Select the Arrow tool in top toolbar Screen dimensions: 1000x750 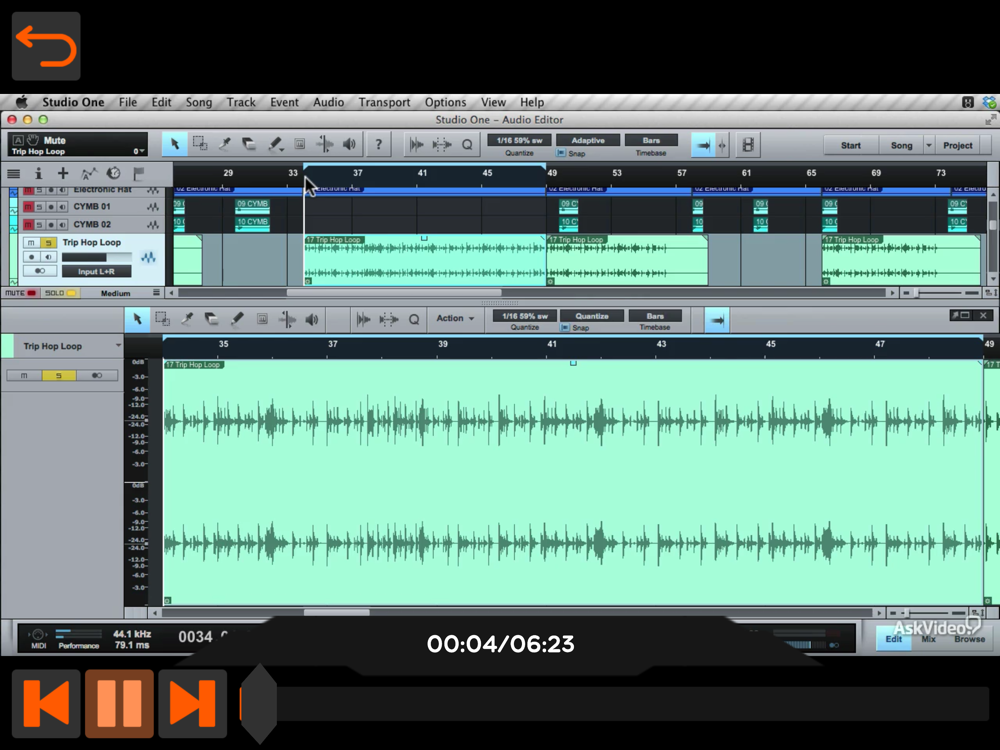click(x=175, y=145)
